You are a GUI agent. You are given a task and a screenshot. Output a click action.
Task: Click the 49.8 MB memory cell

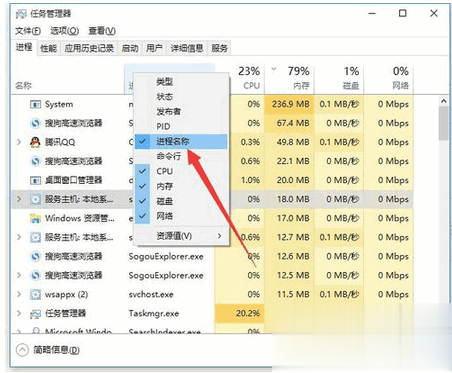(x=289, y=142)
